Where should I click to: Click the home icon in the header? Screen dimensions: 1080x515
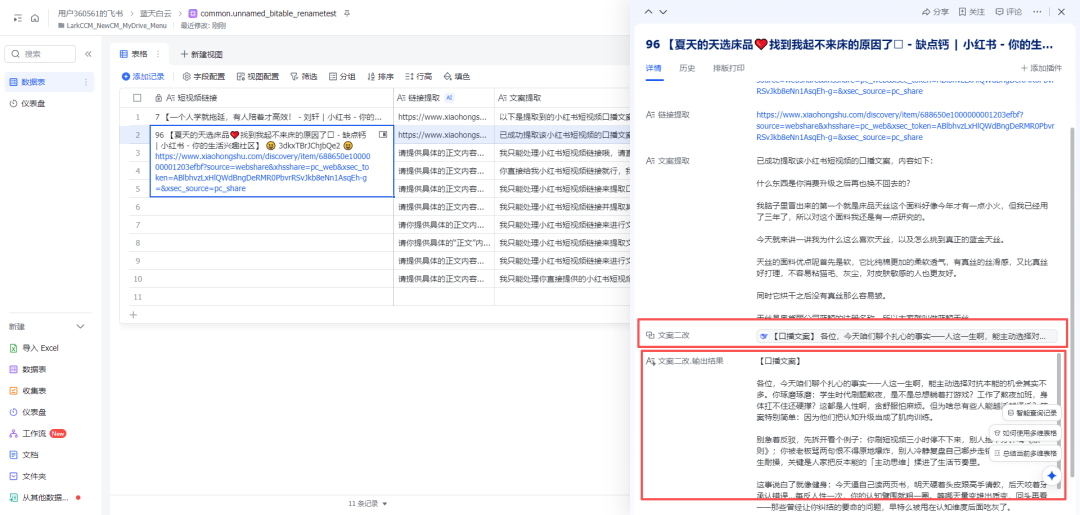pyautogui.click(x=34, y=19)
